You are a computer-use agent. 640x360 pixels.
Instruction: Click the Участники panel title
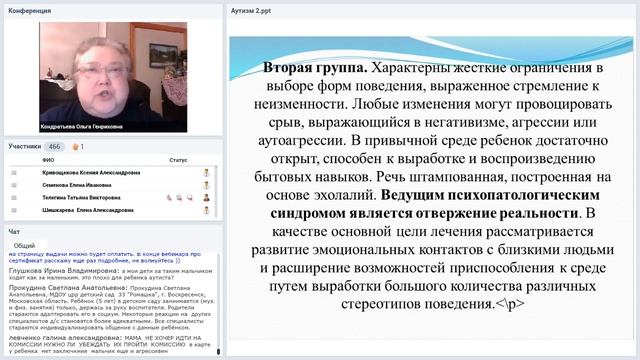coord(24,146)
